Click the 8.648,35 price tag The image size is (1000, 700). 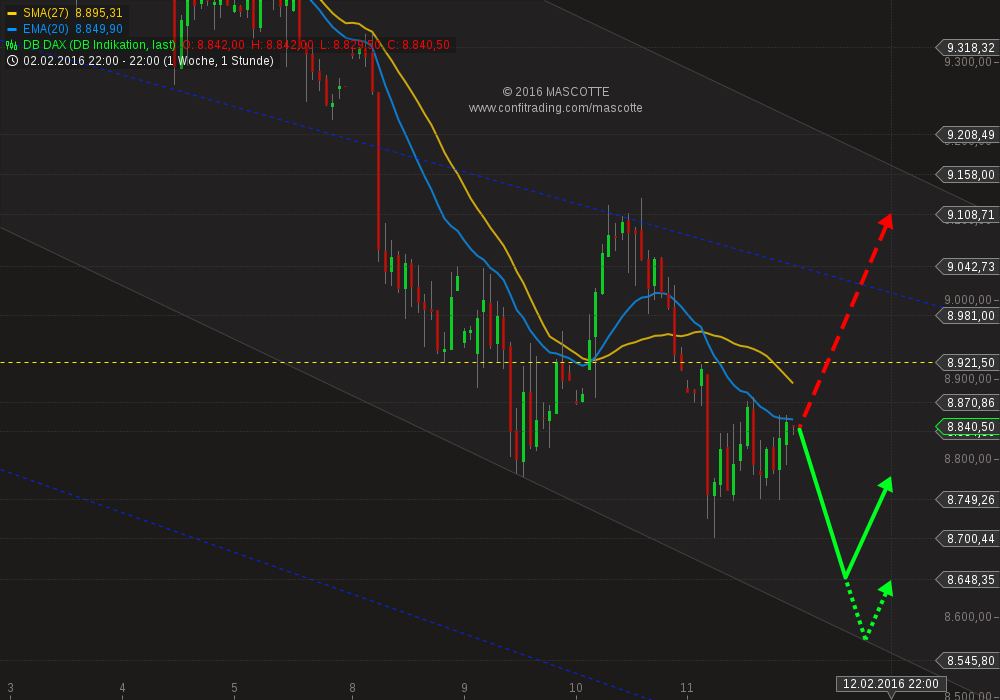[x=967, y=580]
